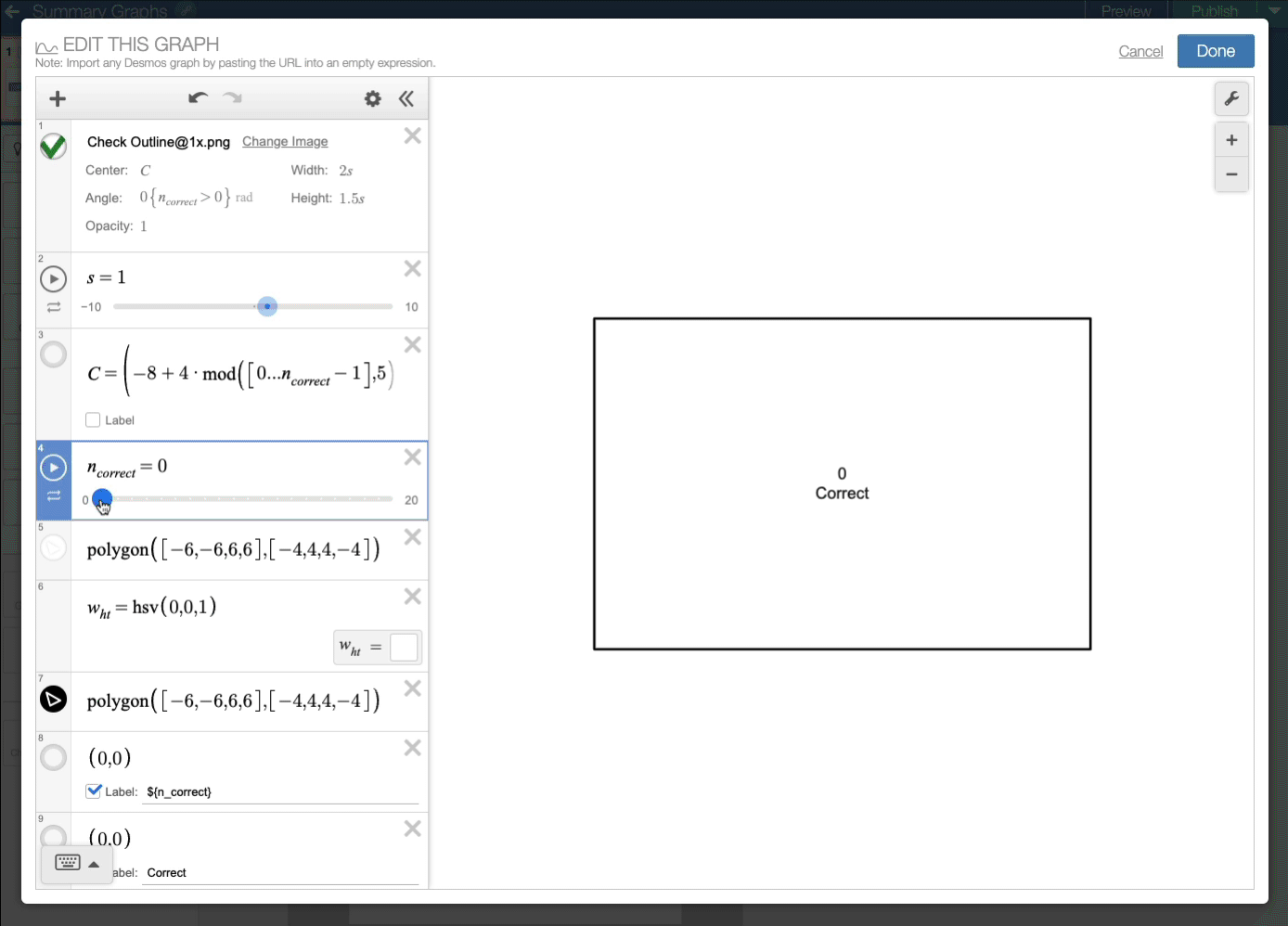Zoom out on the graph

point(1231,174)
